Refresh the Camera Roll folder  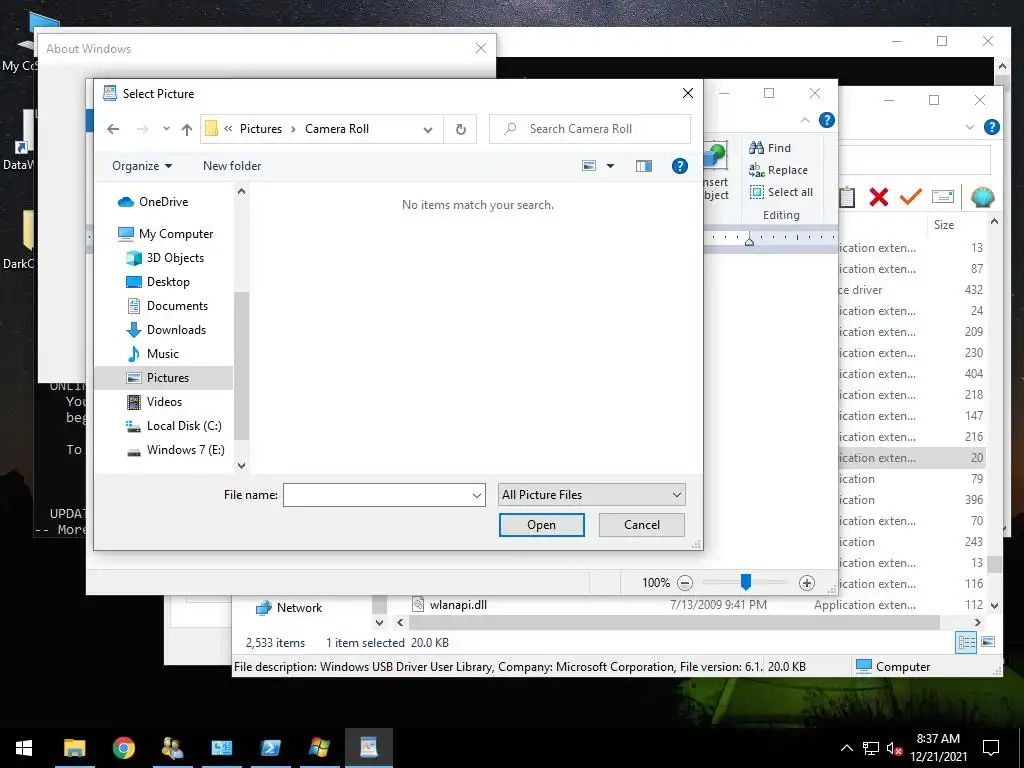coord(460,129)
